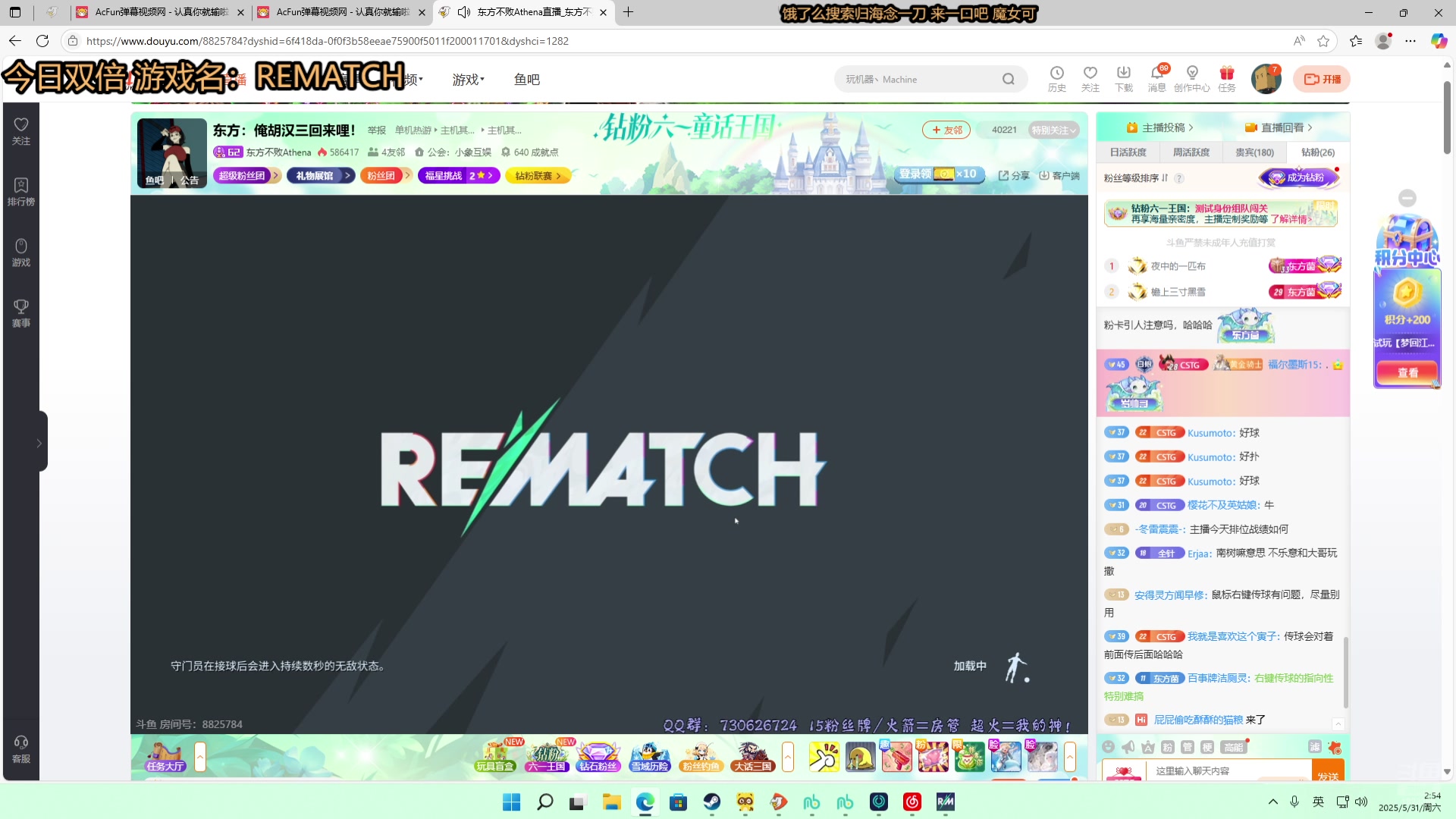
Task: Switch to 周活跃度 tab
Action: [1191, 152]
